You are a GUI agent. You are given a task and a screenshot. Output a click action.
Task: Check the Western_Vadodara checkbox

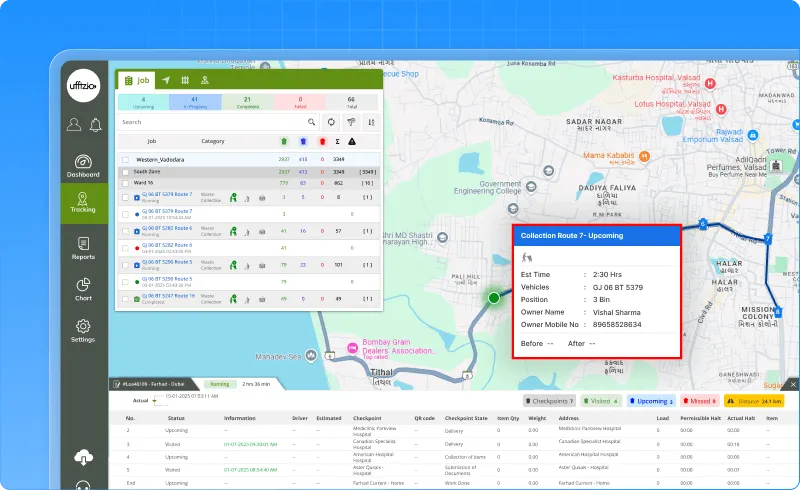tap(125, 159)
